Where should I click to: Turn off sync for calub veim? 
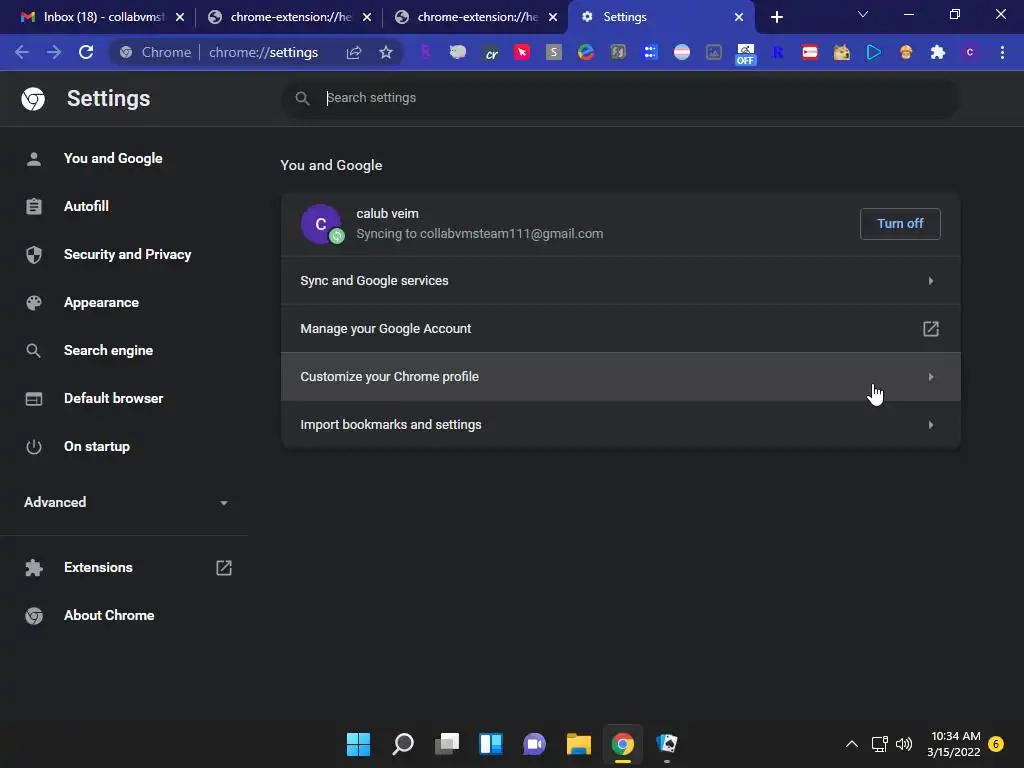coord(900,224)
